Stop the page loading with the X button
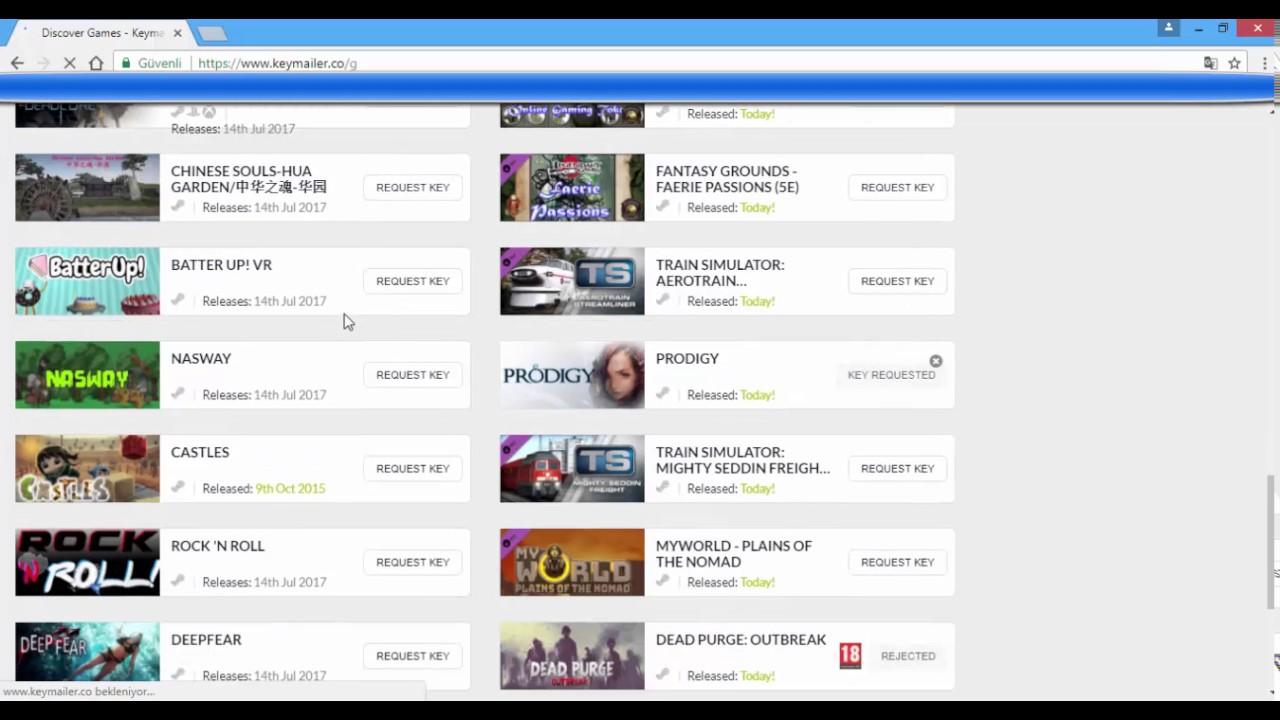The height and width of the screenshot is (720, 1280). pyautogui.click(x=70, y=63)
